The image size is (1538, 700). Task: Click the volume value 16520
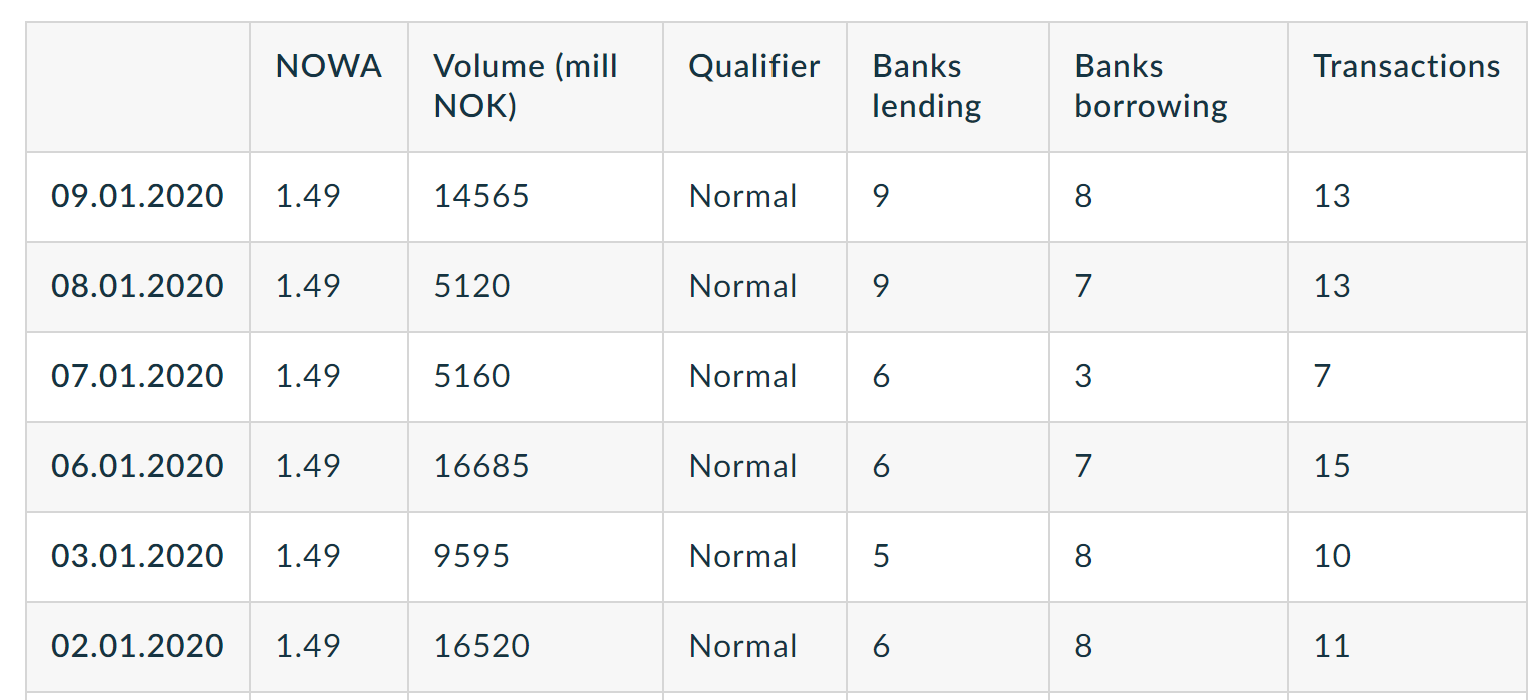tap(481, 646)
